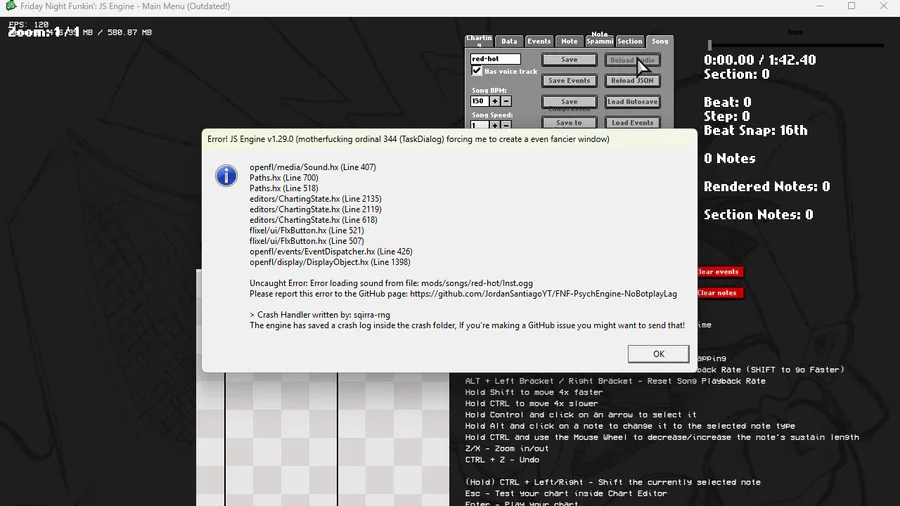The width and height of the screenshot is (900, 506).
Task: Click the song name field containing red-hot
Action: click(495, 59)
